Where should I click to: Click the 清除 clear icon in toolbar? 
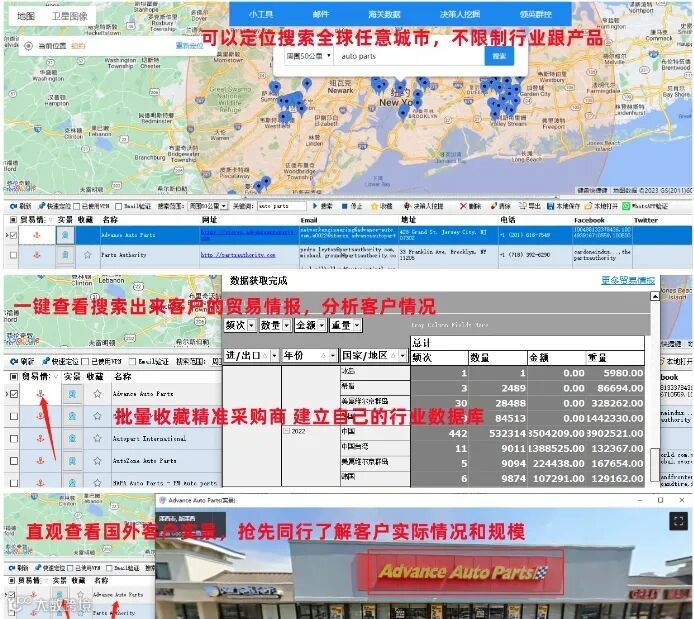coord(494,206)
